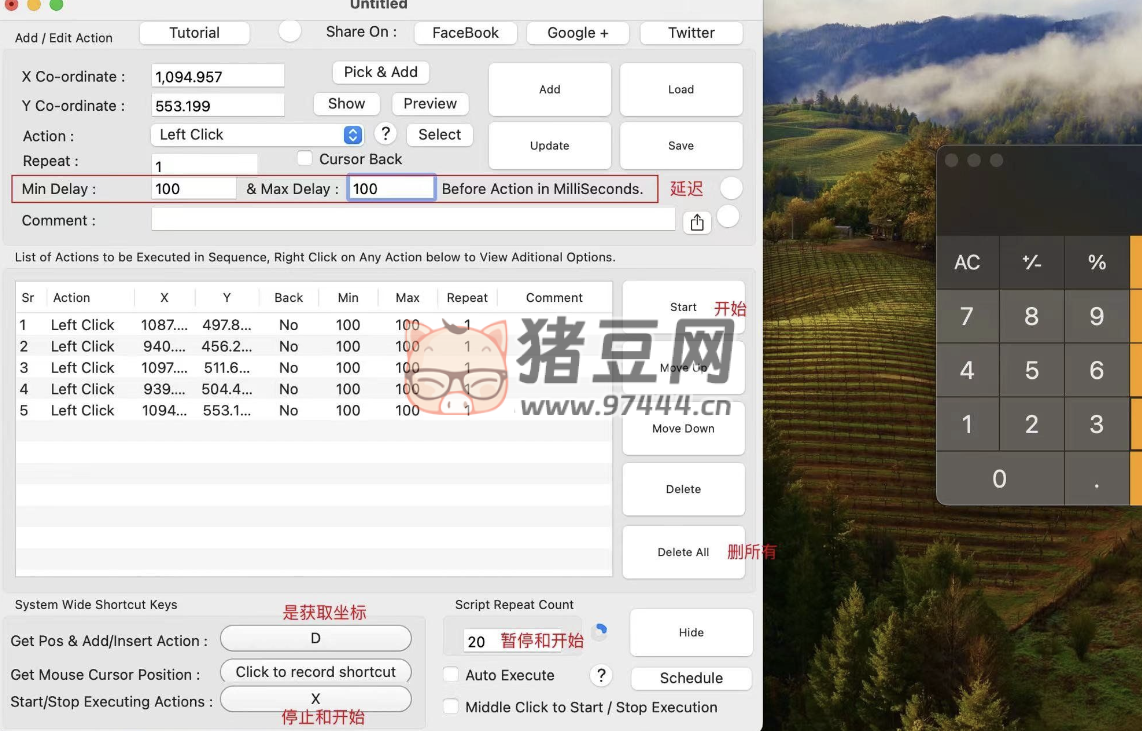Open the Left Click action dropdown

[257, 135]
